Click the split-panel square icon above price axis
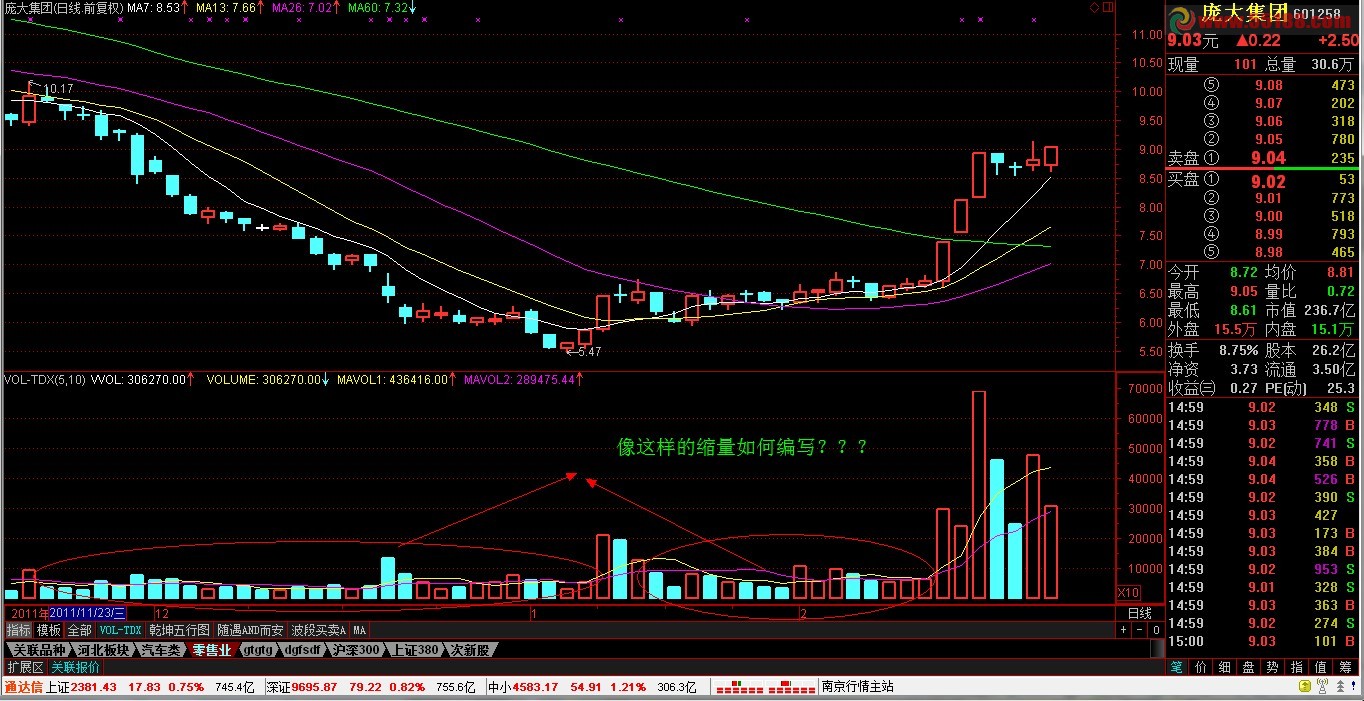1364x701 pixels. [x=1108, y=7]
